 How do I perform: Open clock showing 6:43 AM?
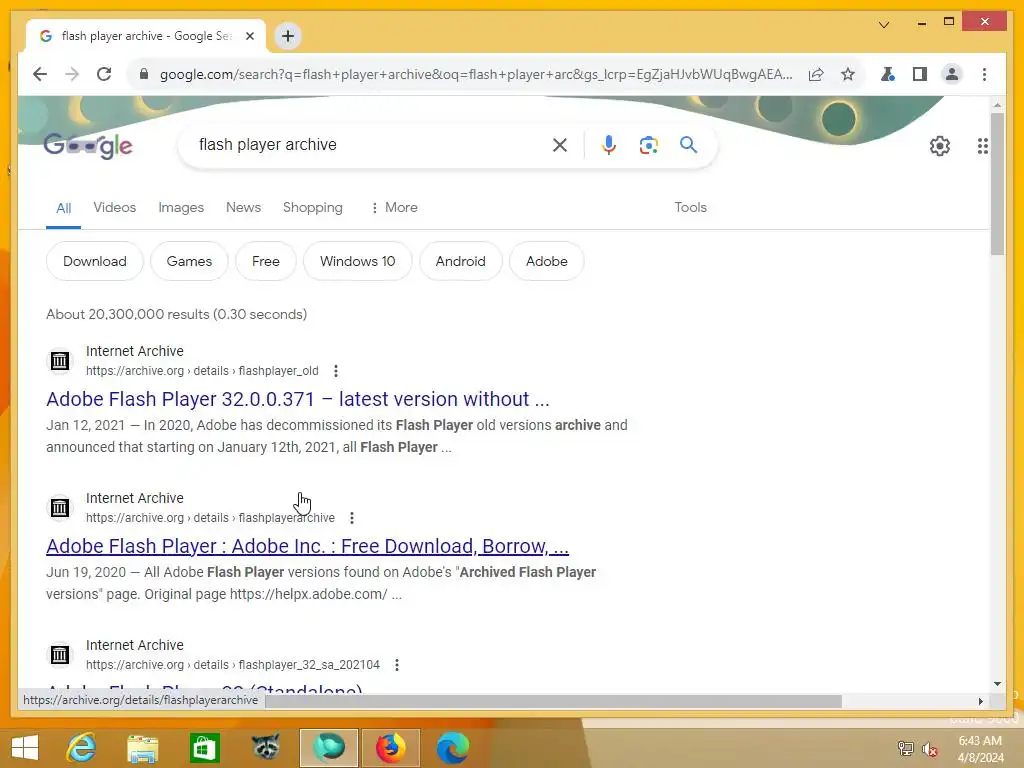pos(980,749)
